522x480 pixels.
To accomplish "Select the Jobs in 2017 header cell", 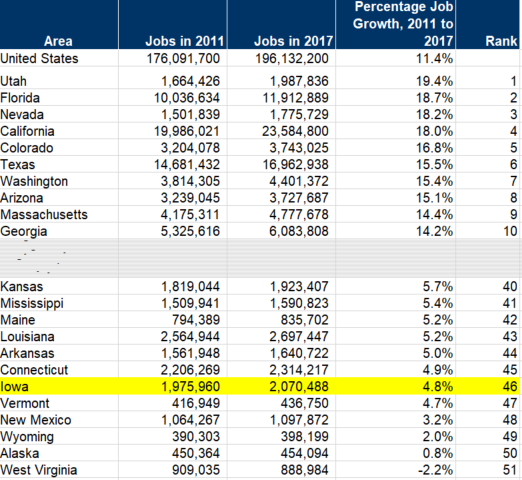I will point(281,25).
